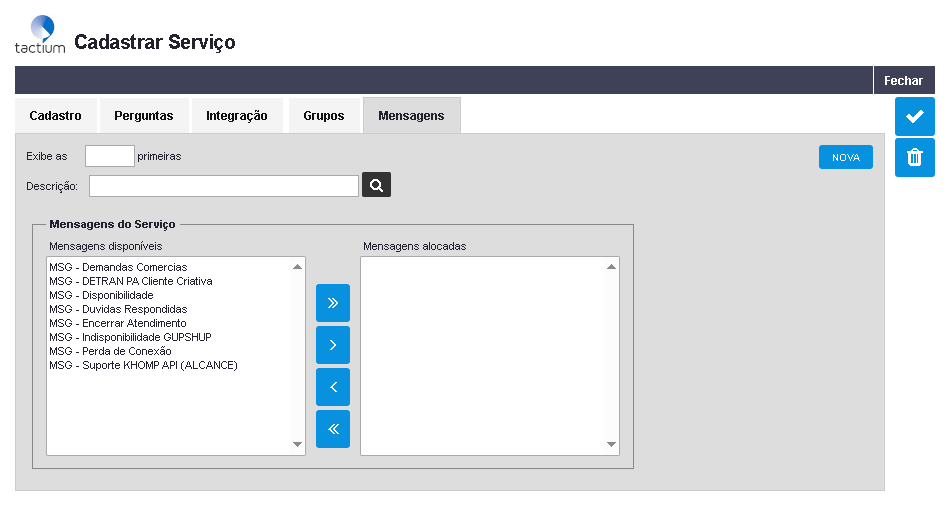Remove selected message from allocated list
Viewport: 950px width, 512px height.
333,387
